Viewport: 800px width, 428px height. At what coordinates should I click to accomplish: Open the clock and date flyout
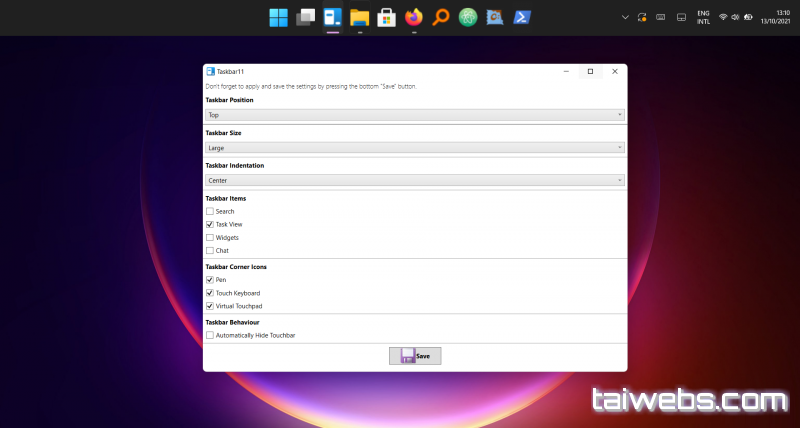(775, 17)
